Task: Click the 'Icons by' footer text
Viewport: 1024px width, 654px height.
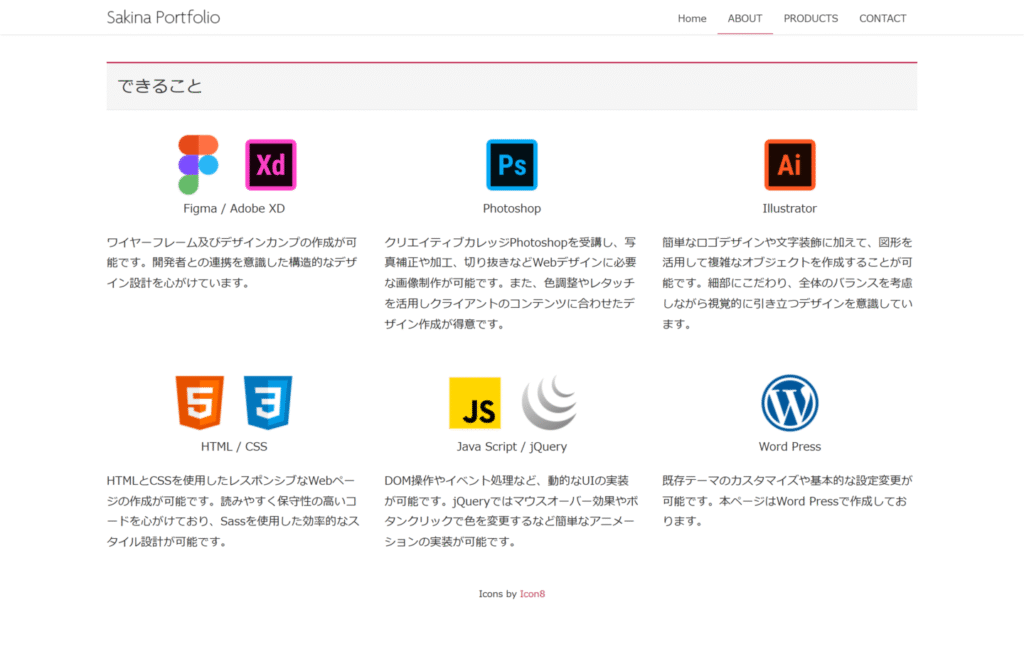Action: point(498,594)
